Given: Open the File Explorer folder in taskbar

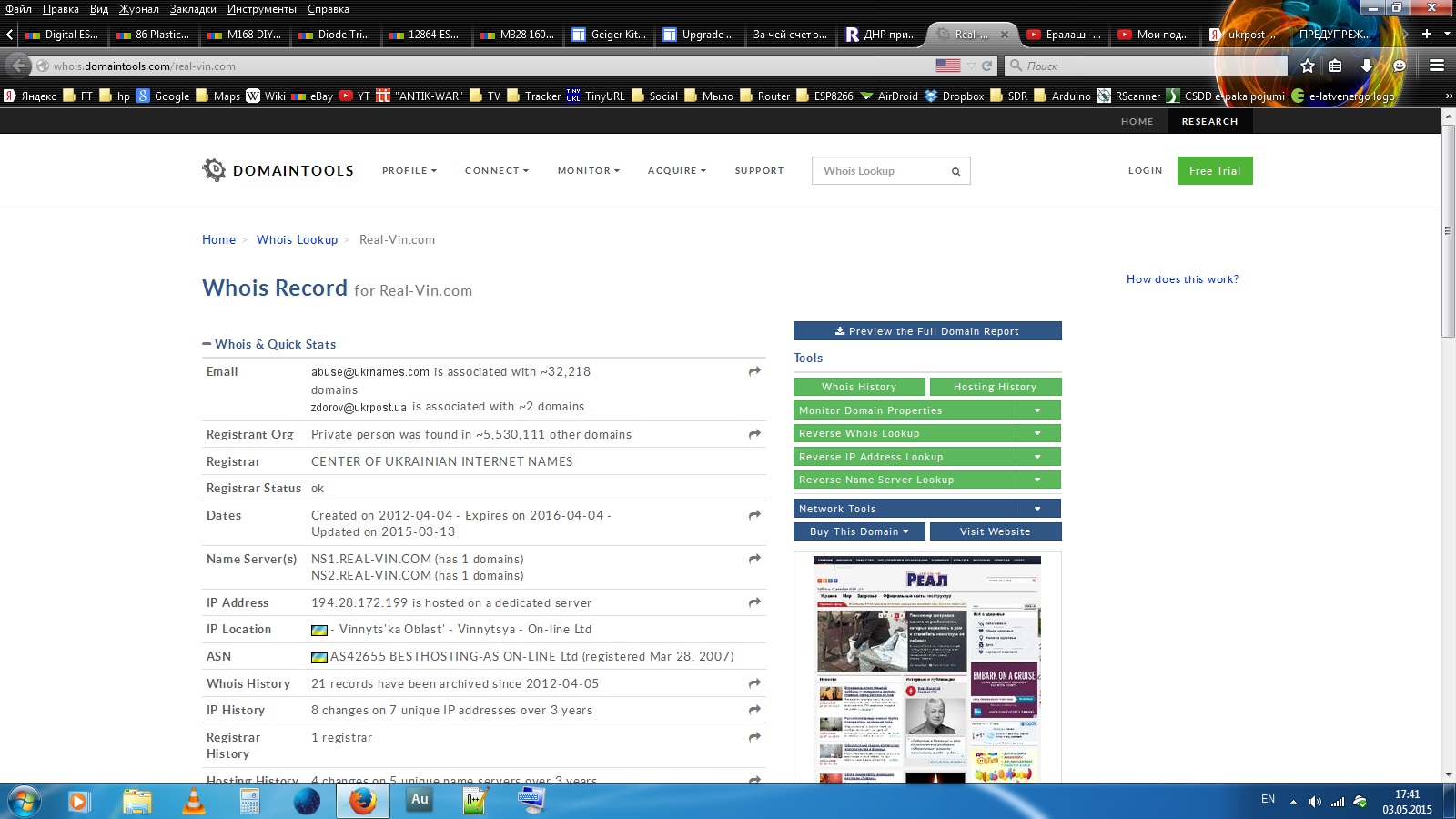Looking at the screenshot, I should tap(137, 801).
